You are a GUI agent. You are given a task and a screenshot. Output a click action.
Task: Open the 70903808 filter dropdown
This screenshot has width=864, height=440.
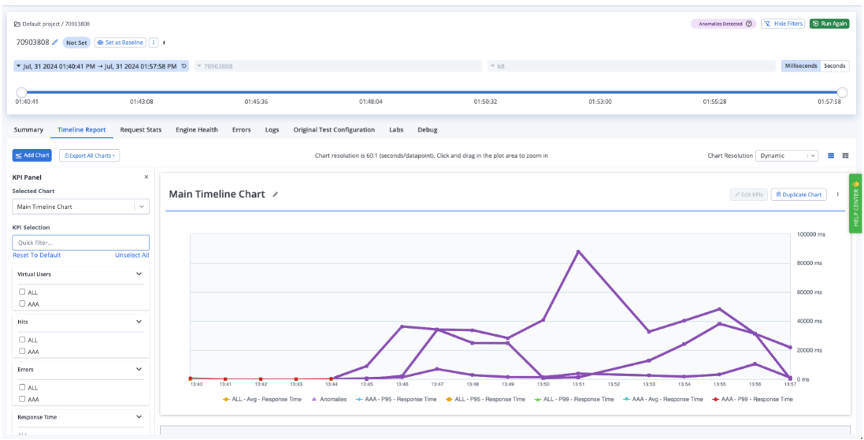(x=336, y=66)
